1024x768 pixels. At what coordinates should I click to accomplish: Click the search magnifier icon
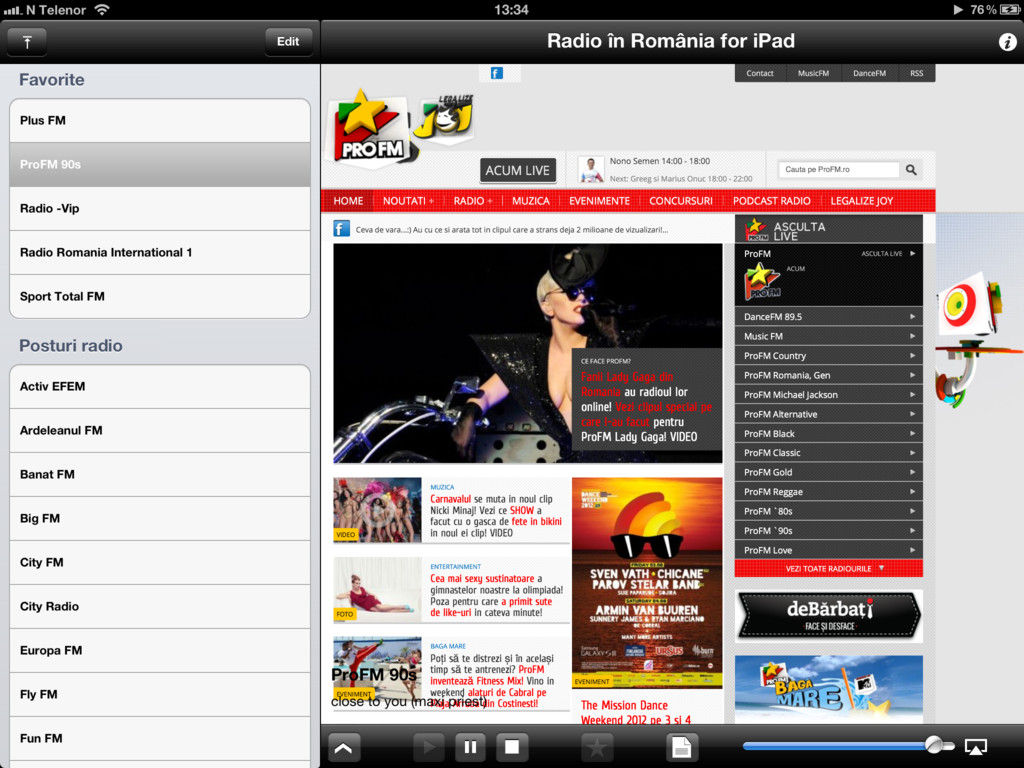pos(911,170)
